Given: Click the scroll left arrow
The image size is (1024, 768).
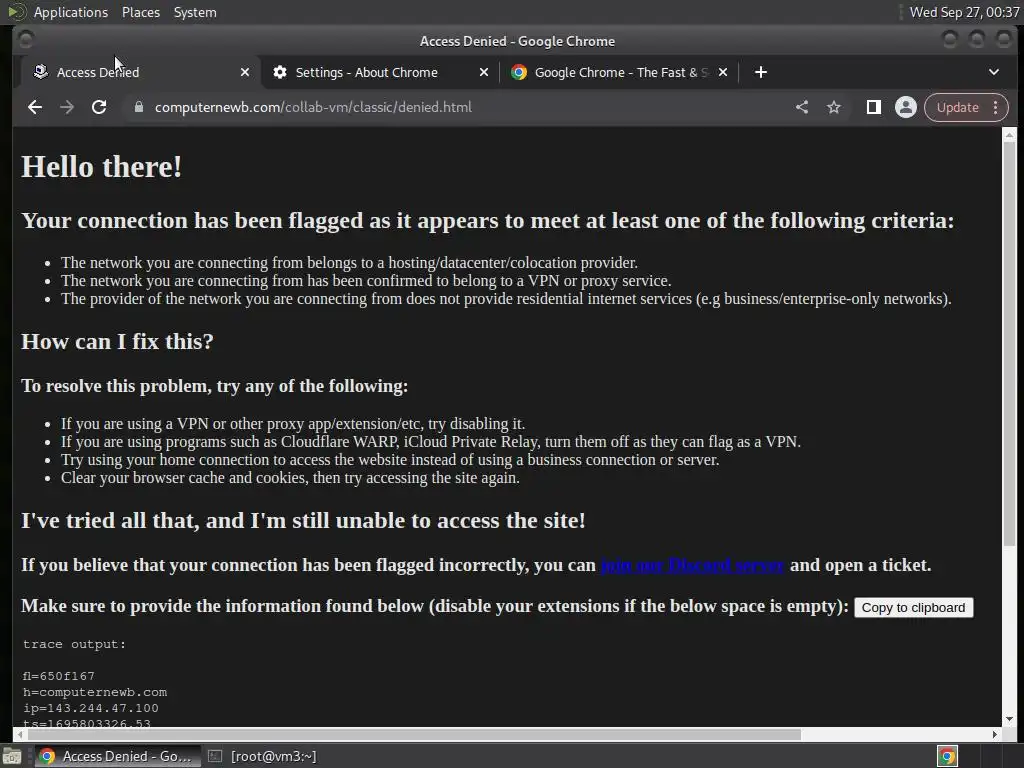Looking at the screenshot, I should pos(20,734).
